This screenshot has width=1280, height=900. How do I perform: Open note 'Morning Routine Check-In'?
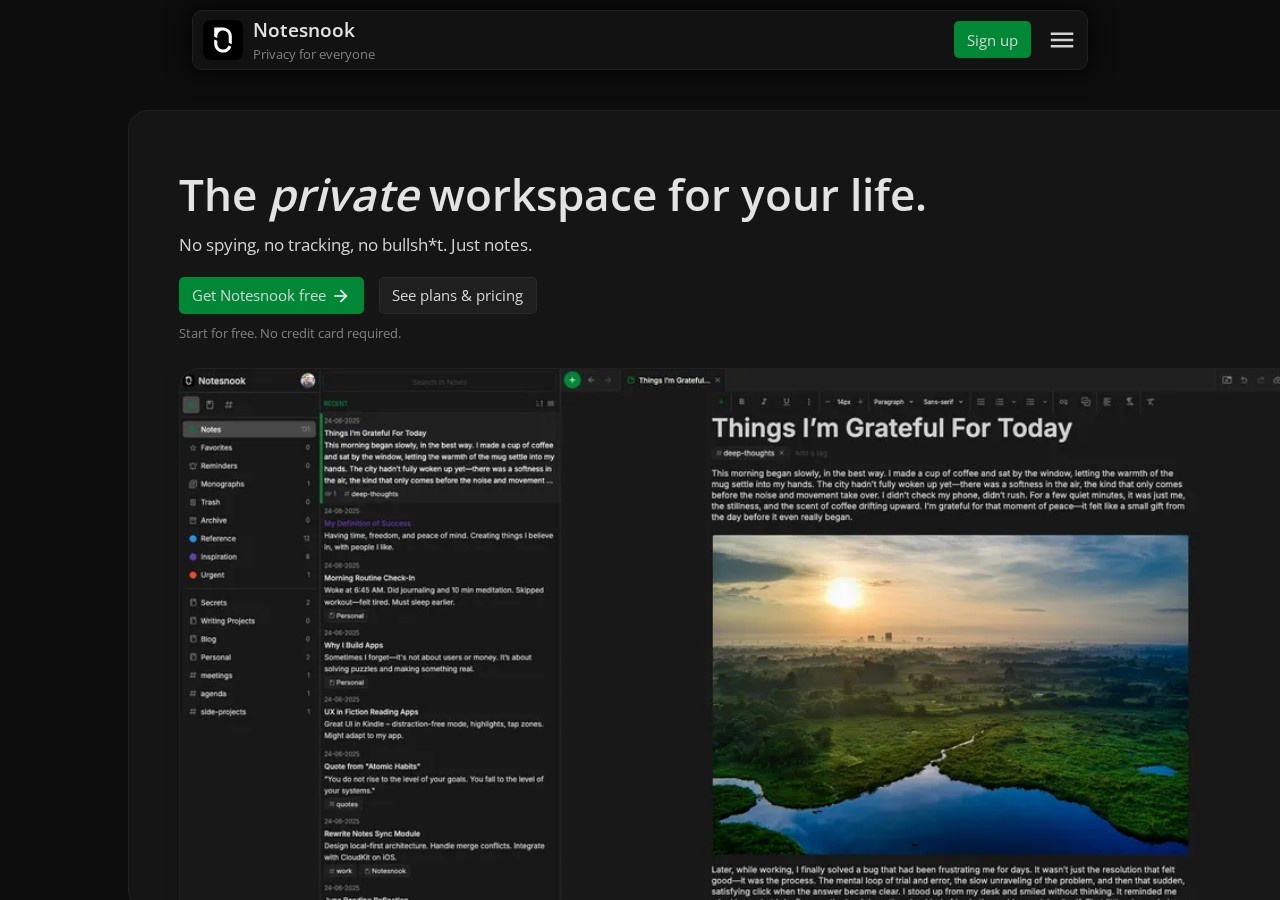pyautogui.click(x=439, y=592)
